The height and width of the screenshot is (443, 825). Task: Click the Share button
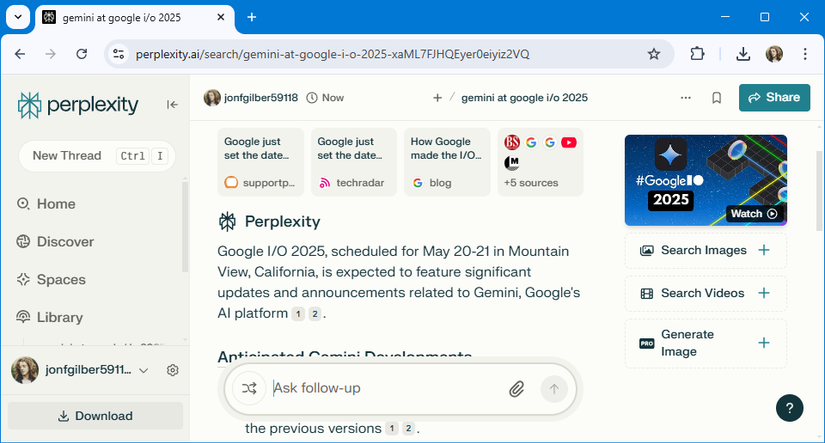coord(774,97)
